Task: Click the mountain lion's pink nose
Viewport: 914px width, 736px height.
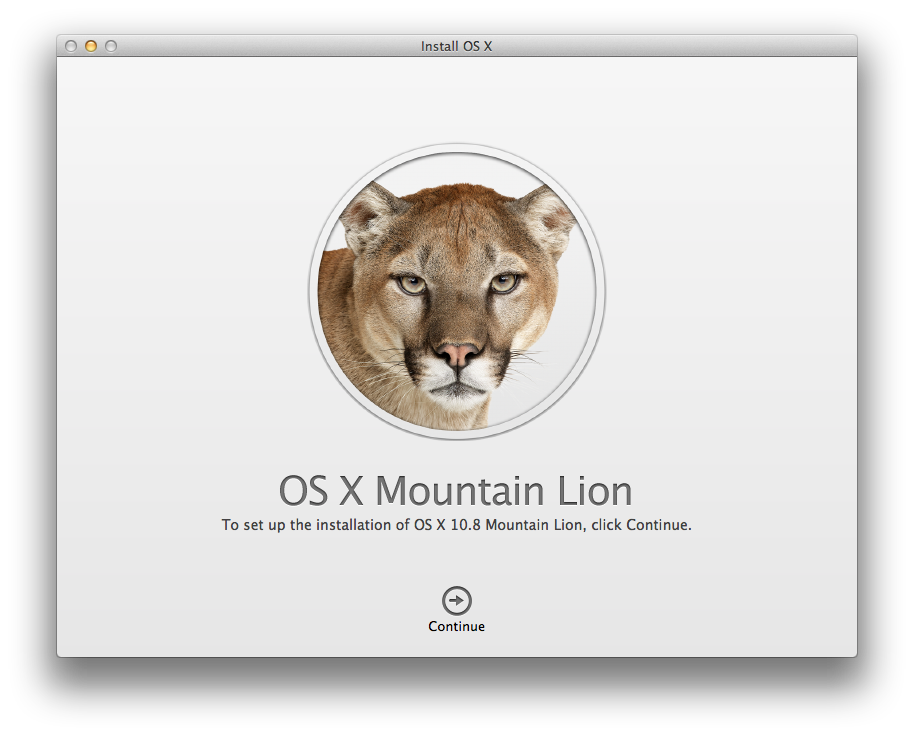Action: coord(459,353)
